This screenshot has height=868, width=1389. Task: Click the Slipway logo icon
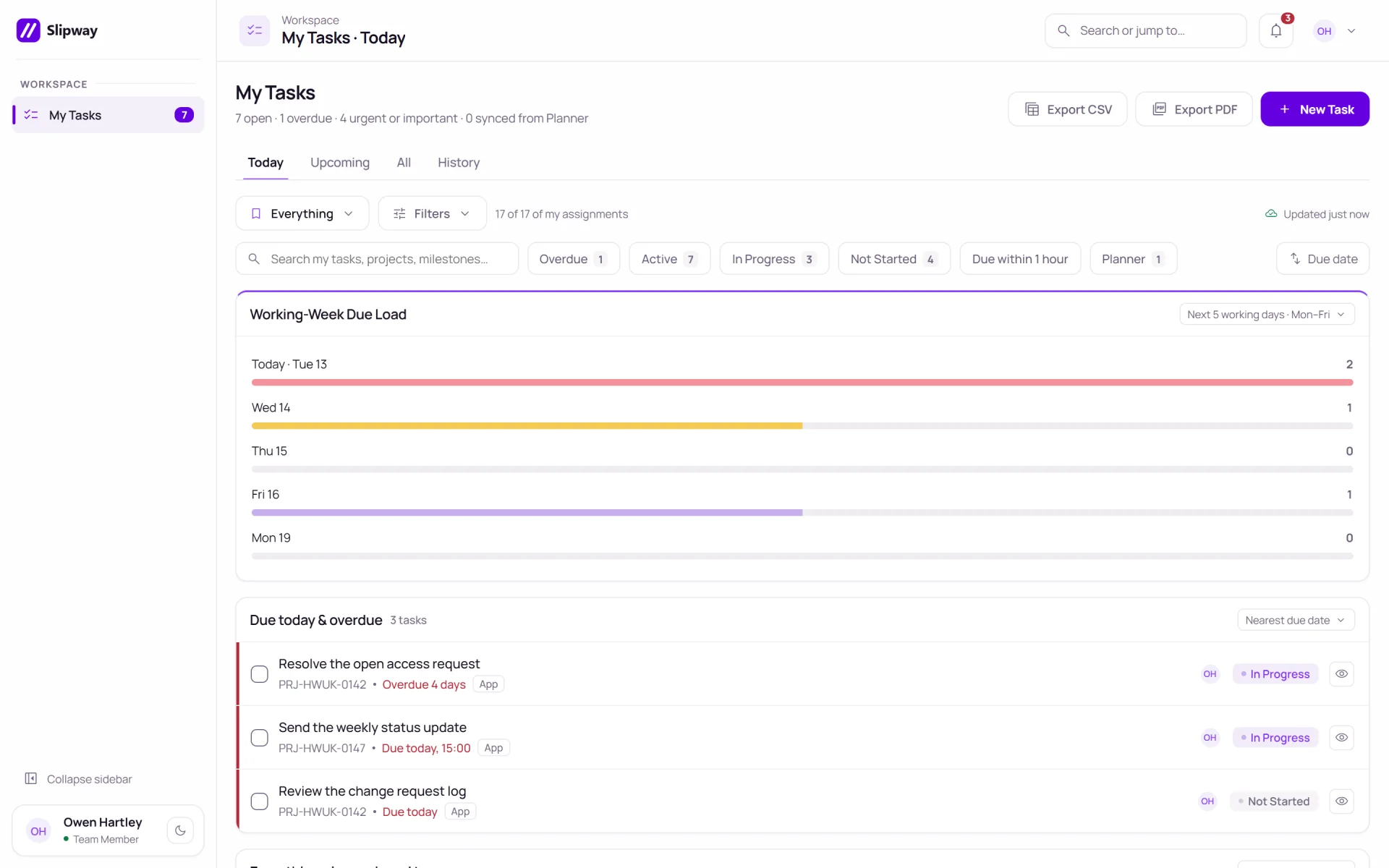(x=28, y=30)
